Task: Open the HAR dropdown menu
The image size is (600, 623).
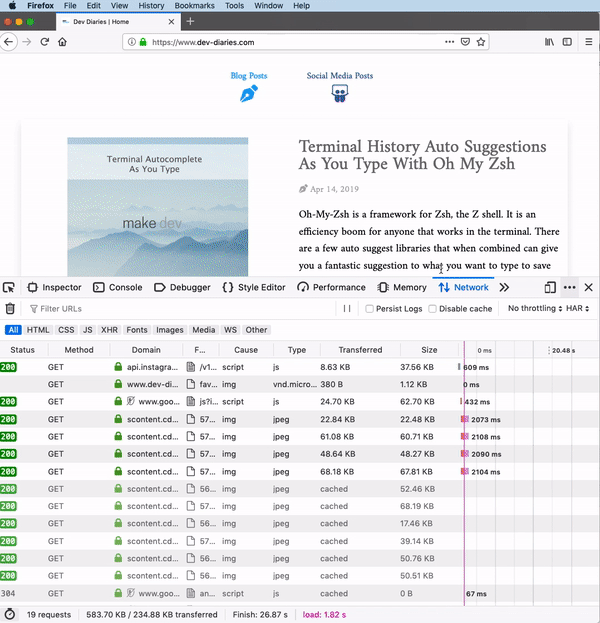Action: [577, 308]
